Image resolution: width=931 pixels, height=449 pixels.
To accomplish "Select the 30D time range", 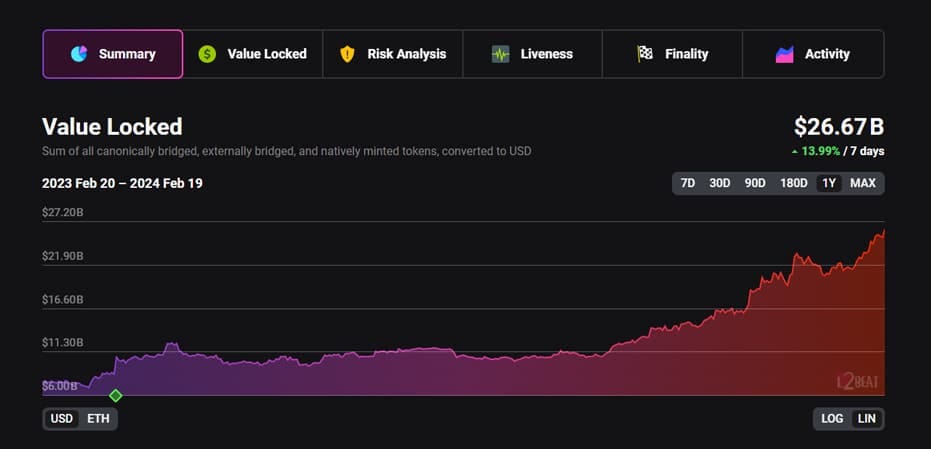I will pyautogui.click(x=720, y=183).
